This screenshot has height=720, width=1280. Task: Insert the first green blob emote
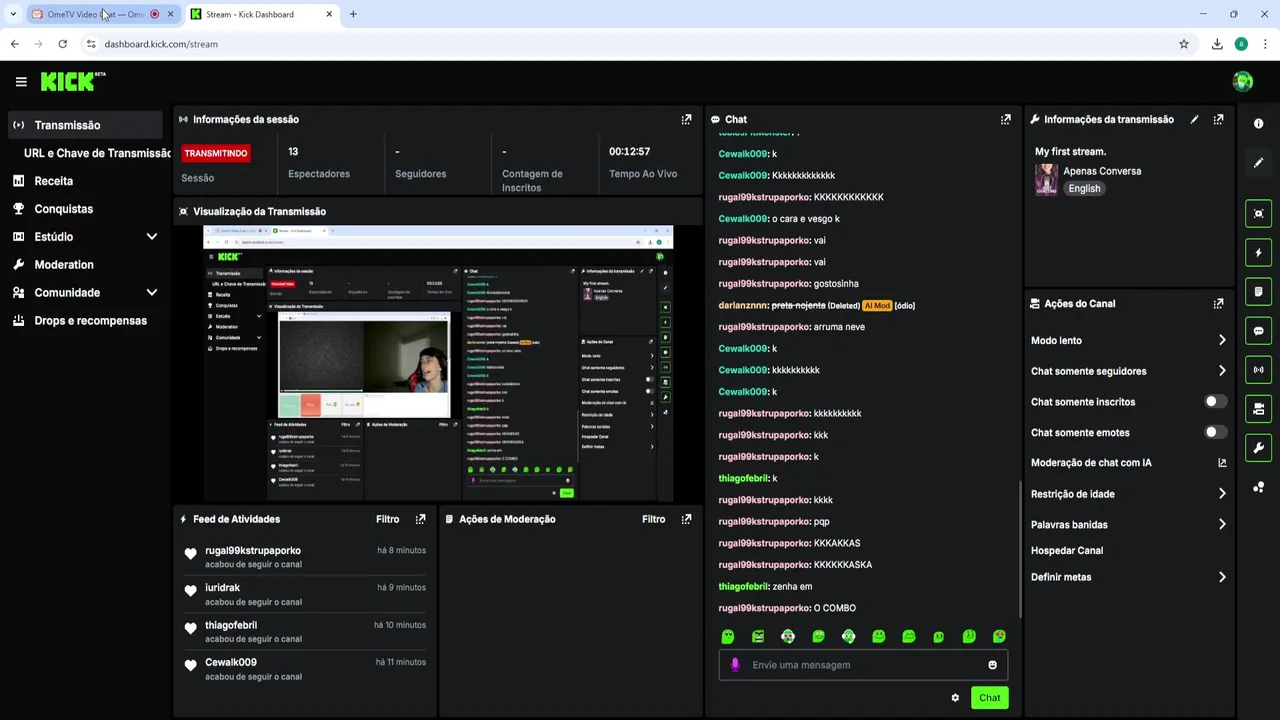coord(728,636)
